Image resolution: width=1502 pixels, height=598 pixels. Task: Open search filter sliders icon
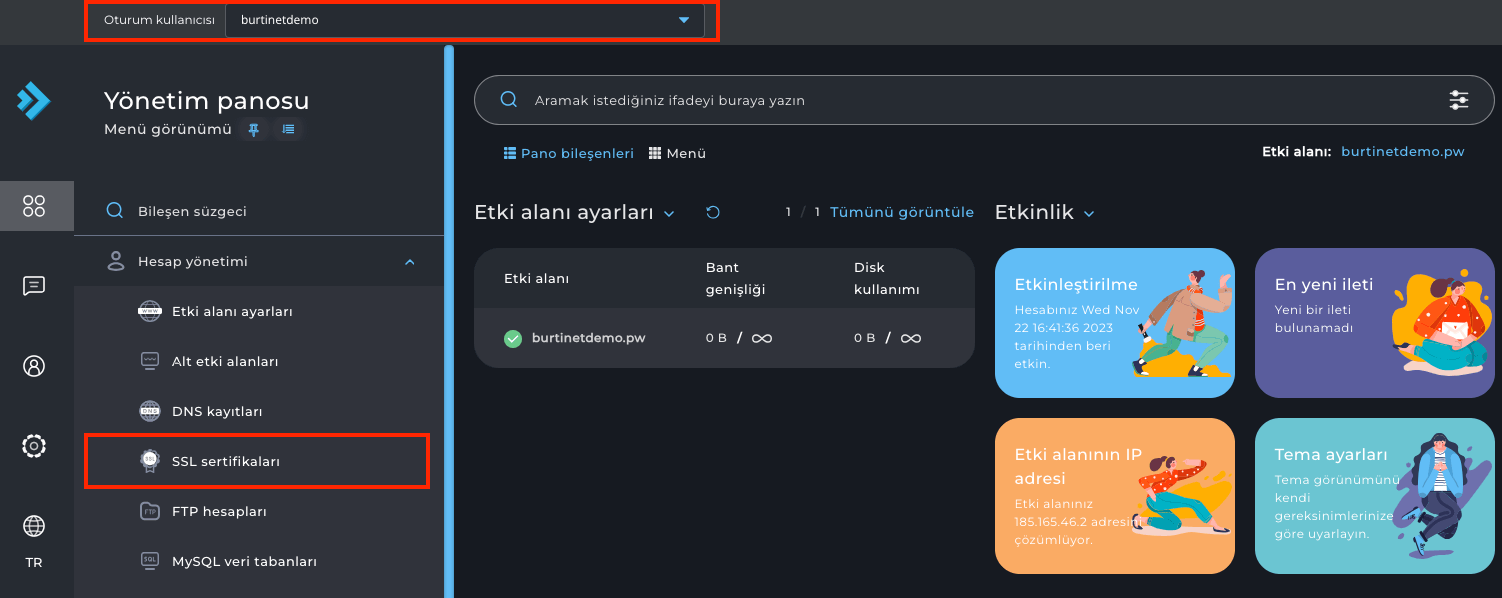[1459, 100]
